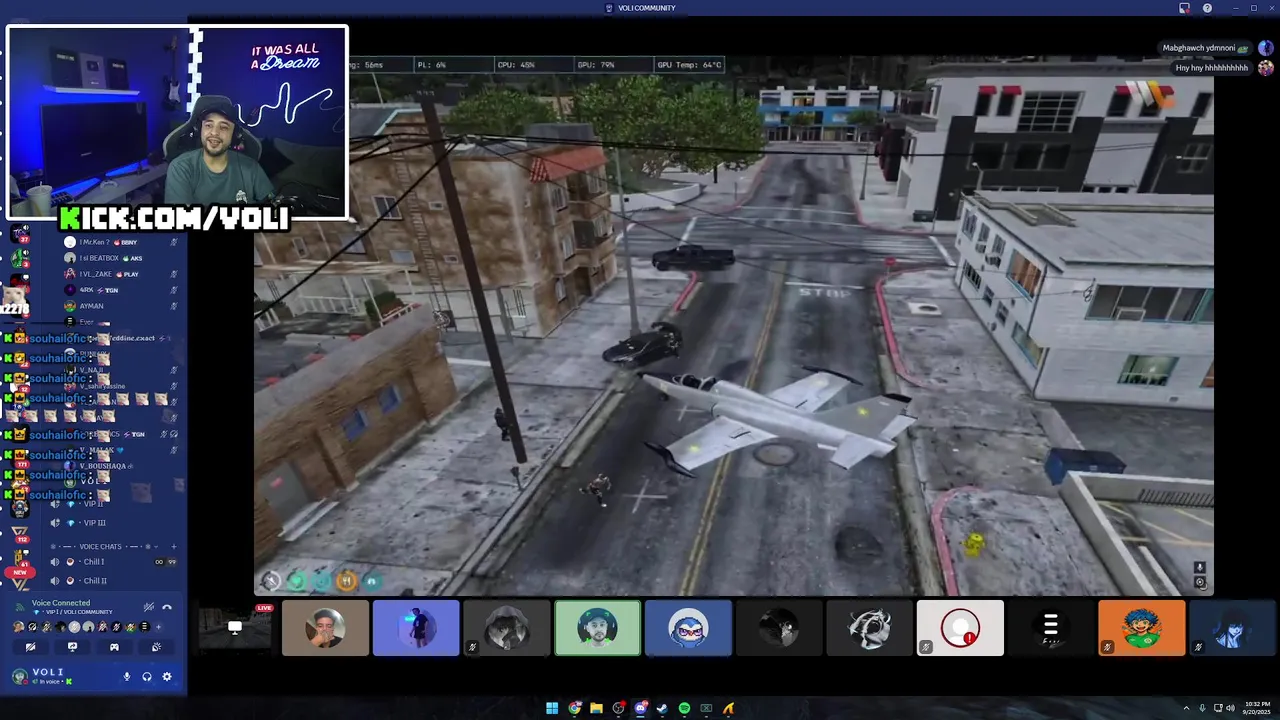
Task: Open the Discord inbox icon in the title bar
Action: tap(1184, 8)
